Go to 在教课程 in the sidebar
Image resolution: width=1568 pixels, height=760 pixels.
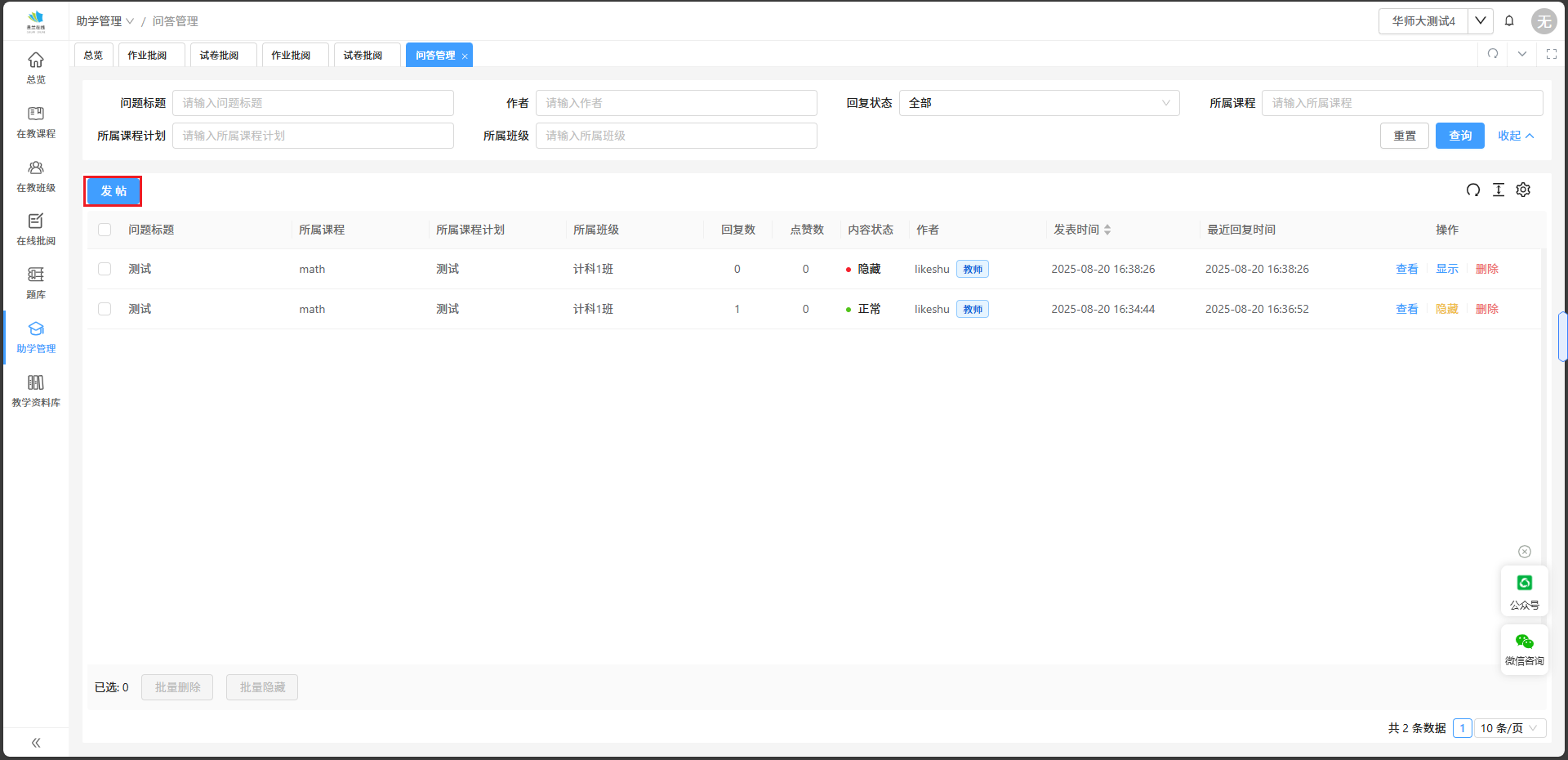(x=36, y=122)
